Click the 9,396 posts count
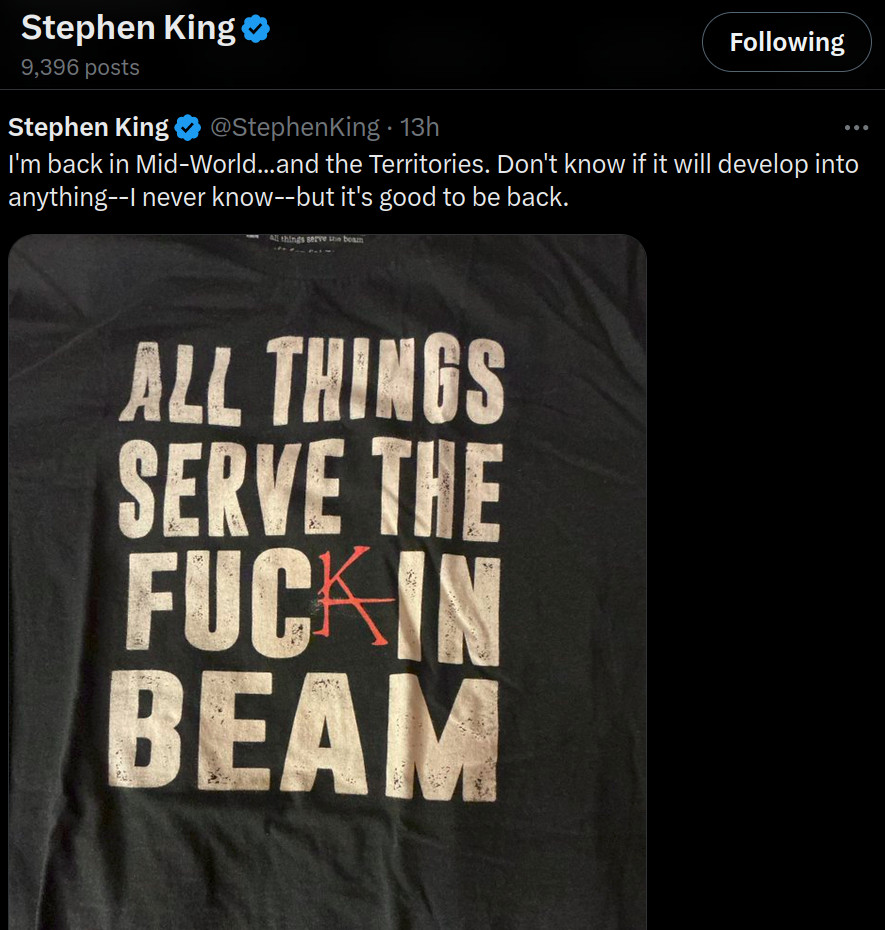The image size is (885, 930). point(80,68)
